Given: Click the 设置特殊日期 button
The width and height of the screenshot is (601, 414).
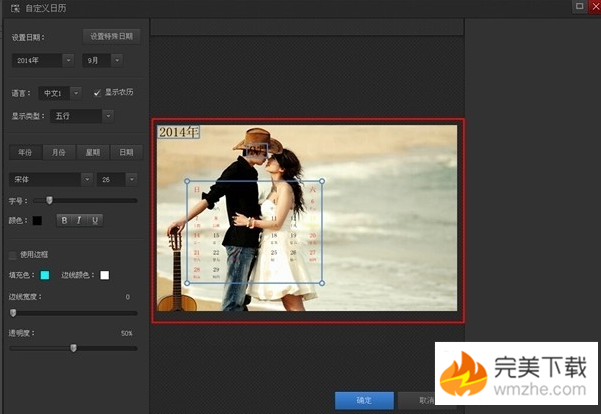Looking at the screenshot, I should point(110,36).
